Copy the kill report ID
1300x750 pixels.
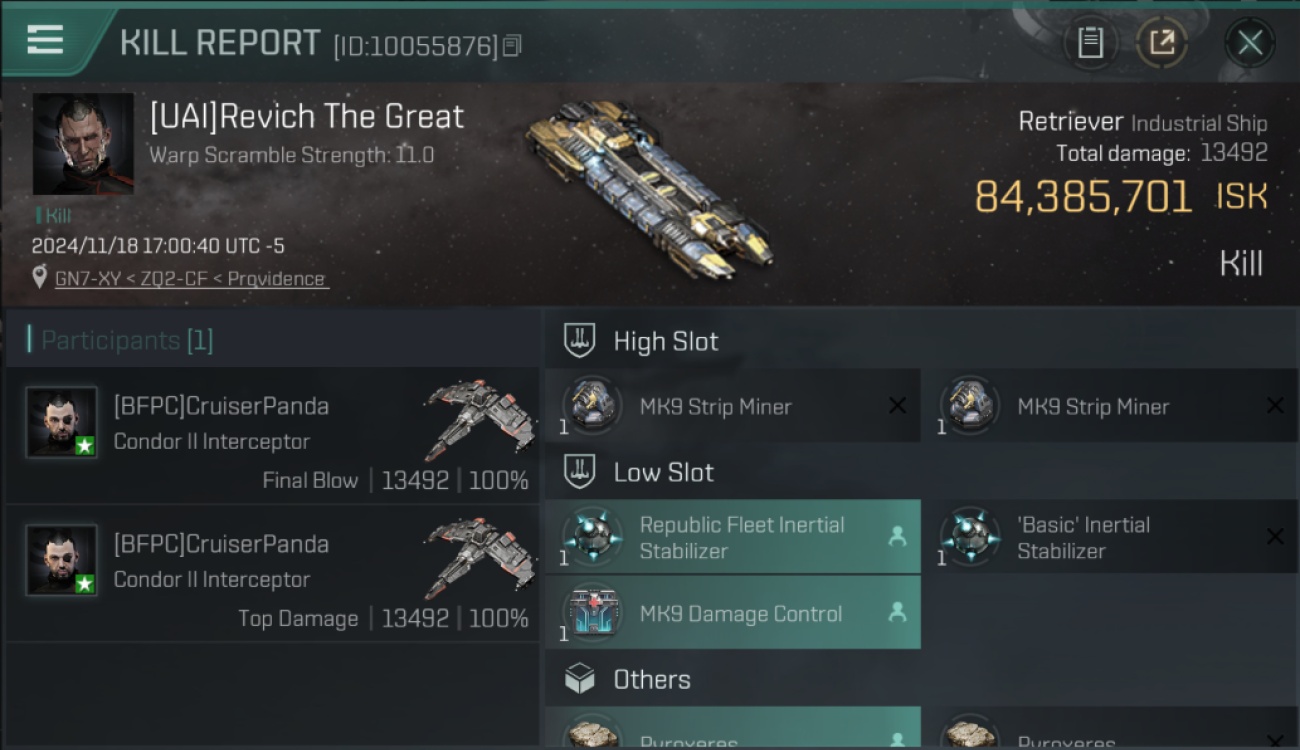click(x=512, y=46)
